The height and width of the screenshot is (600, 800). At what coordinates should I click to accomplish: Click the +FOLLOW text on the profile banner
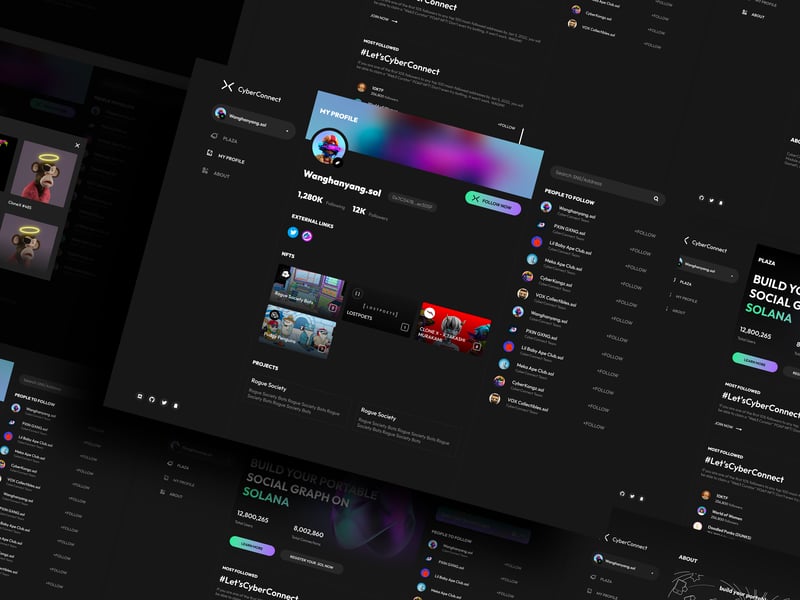pyautogui.click(x=506, y=126)
